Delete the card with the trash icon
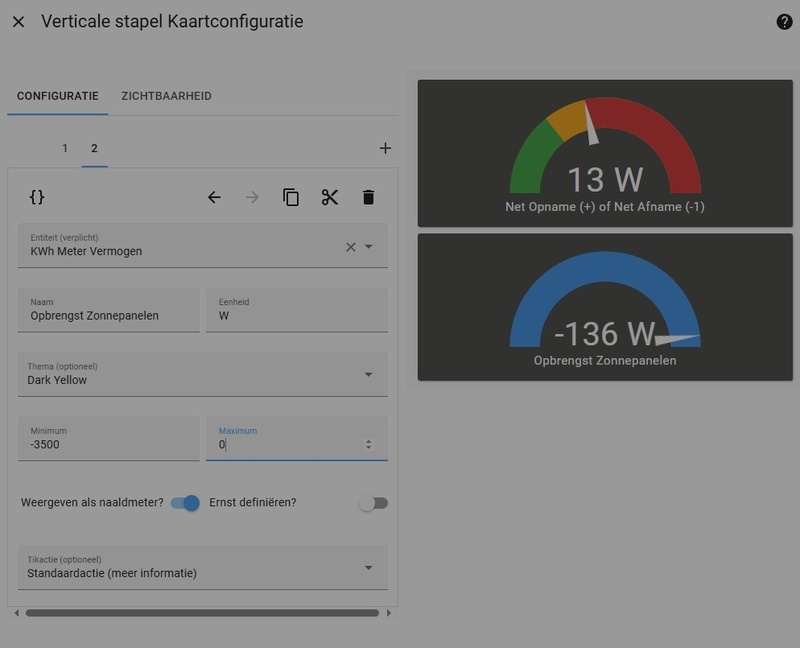 click(368, 197)
